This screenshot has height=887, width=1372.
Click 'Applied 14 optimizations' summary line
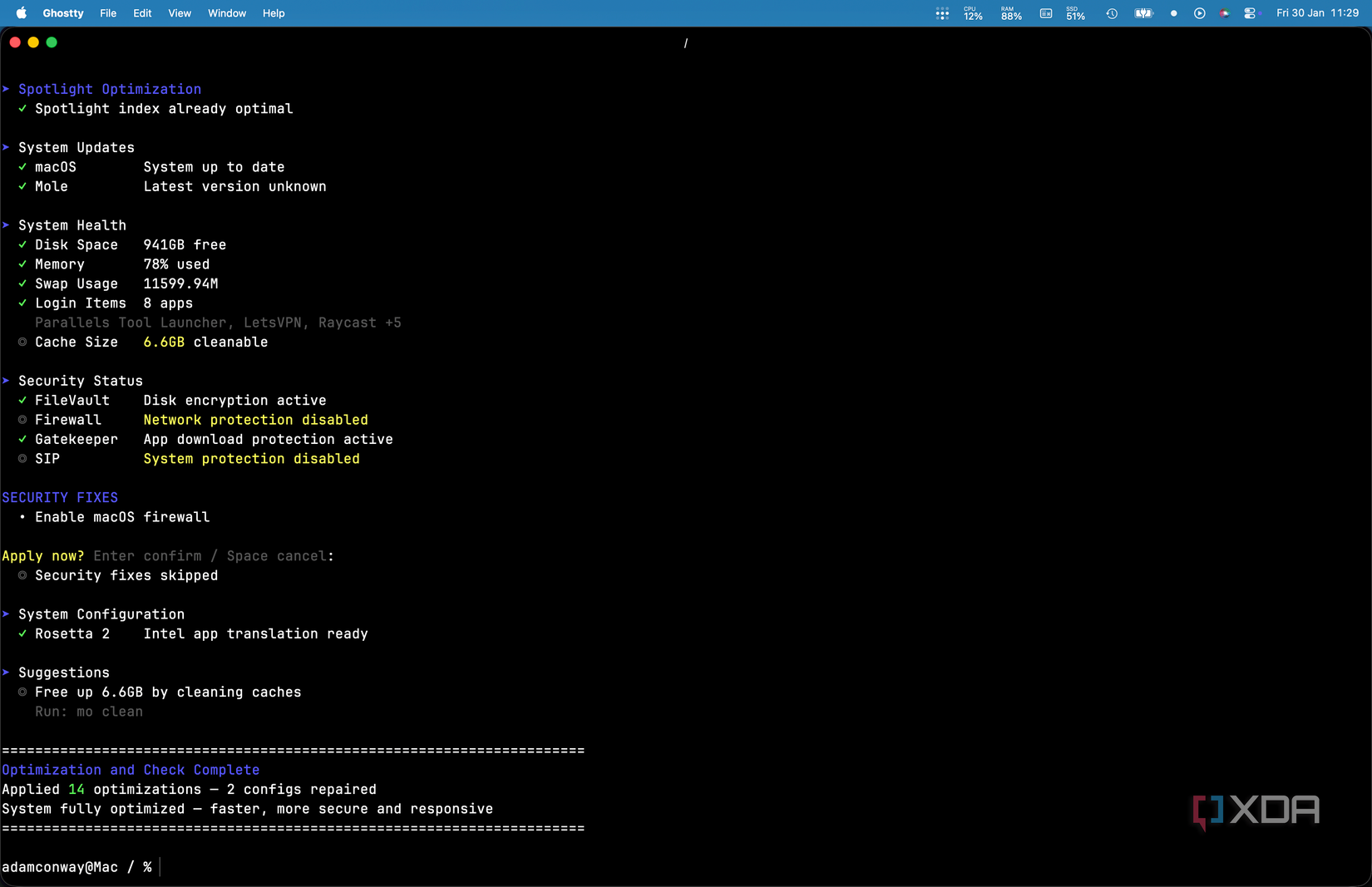pyautogui.click(x=189, y=790)
